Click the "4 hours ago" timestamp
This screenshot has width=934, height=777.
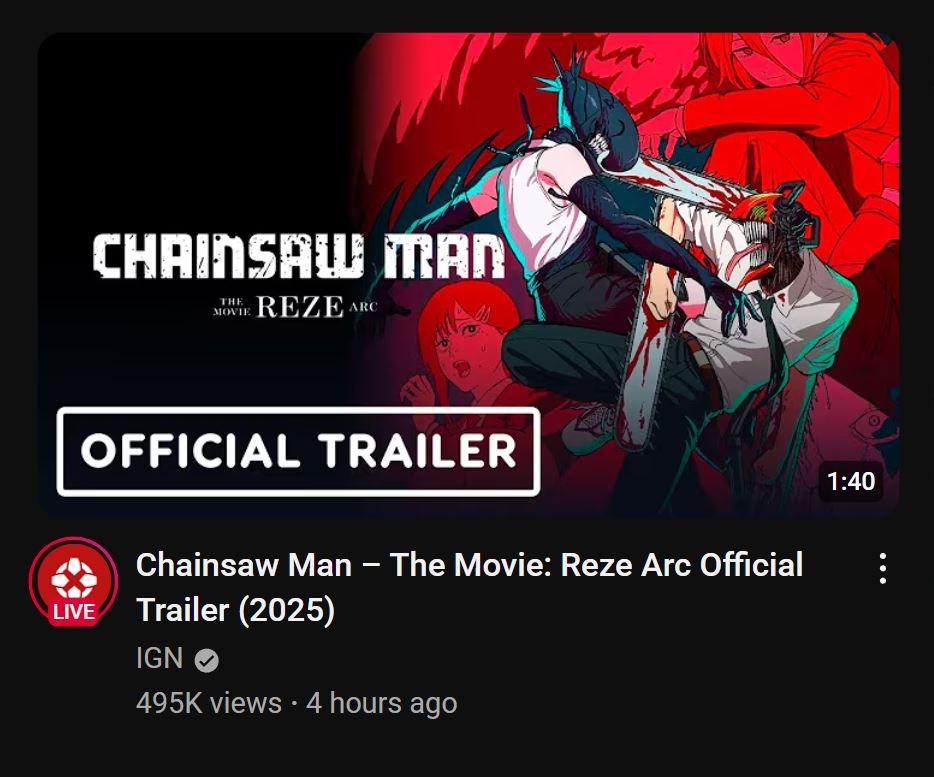click(x=382, y=703)
